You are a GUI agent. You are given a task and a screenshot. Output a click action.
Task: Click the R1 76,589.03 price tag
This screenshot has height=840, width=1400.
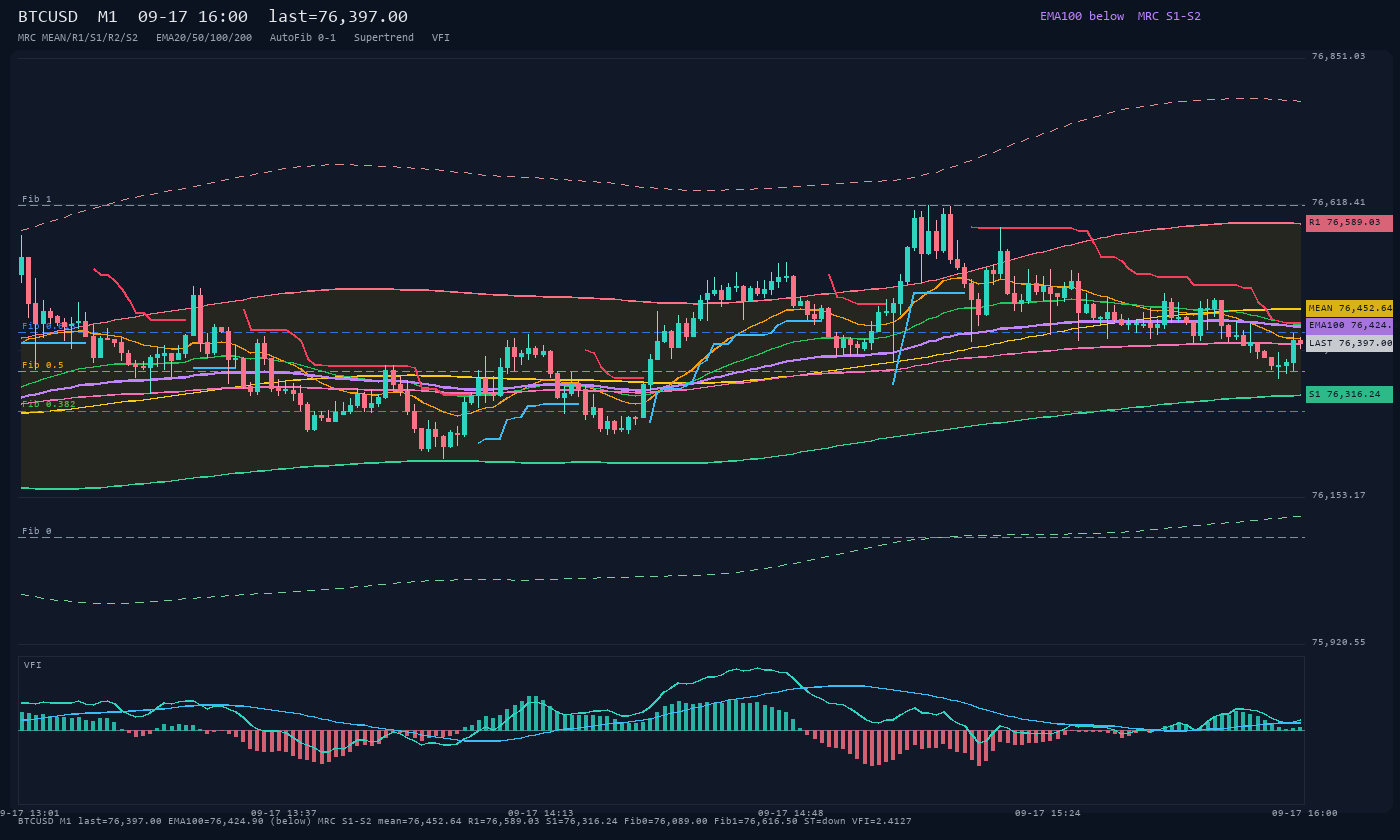coord(1349,223)
